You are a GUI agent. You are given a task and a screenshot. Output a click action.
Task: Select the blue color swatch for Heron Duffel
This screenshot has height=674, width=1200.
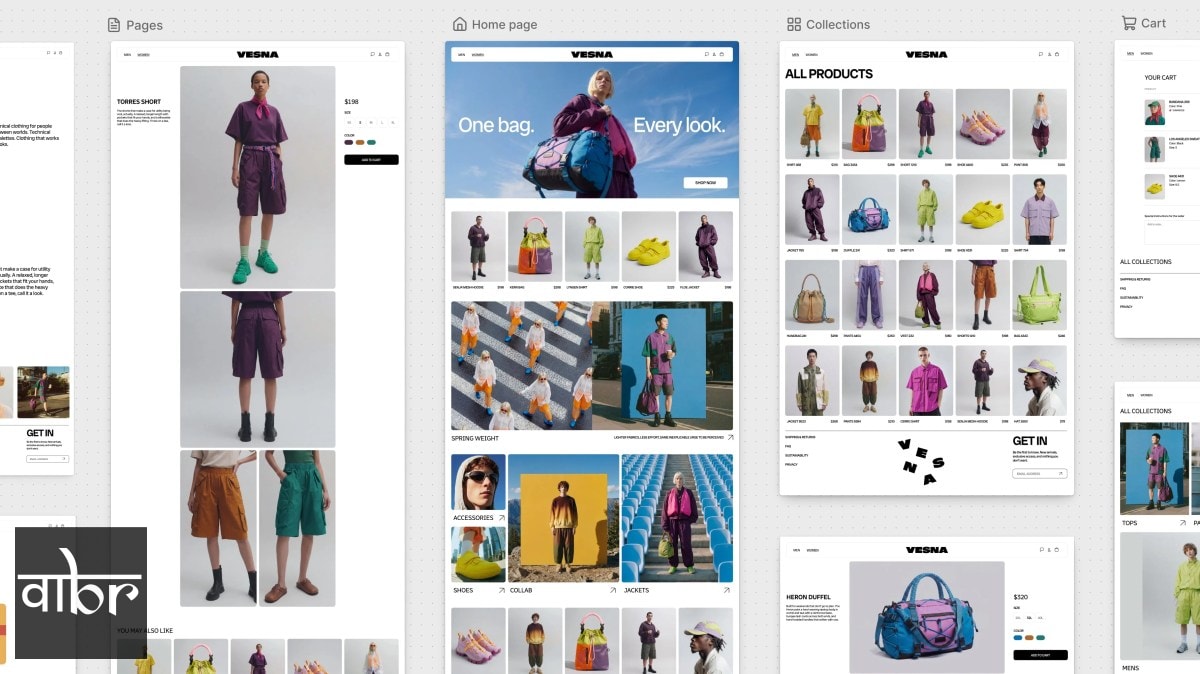pyautogui.click(x=1018, y=637)
